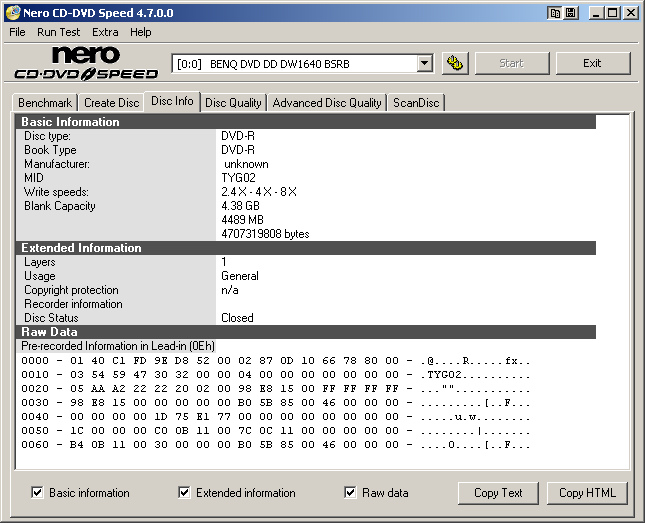Click the Copy HTML button
Screen dimensions: 645x523
click(587, 493)
